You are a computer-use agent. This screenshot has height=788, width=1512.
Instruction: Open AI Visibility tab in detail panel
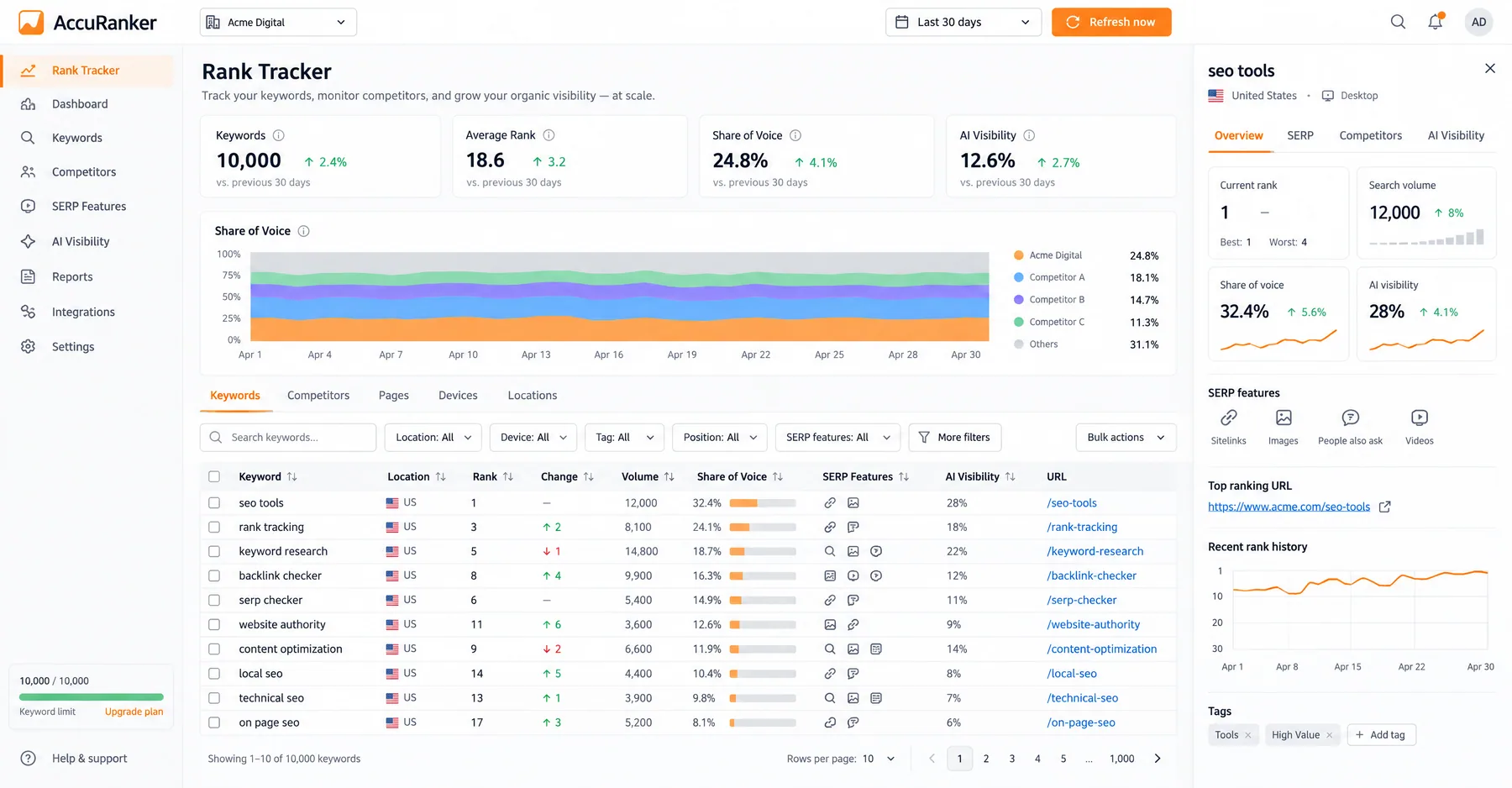(x=1456, y=136)
